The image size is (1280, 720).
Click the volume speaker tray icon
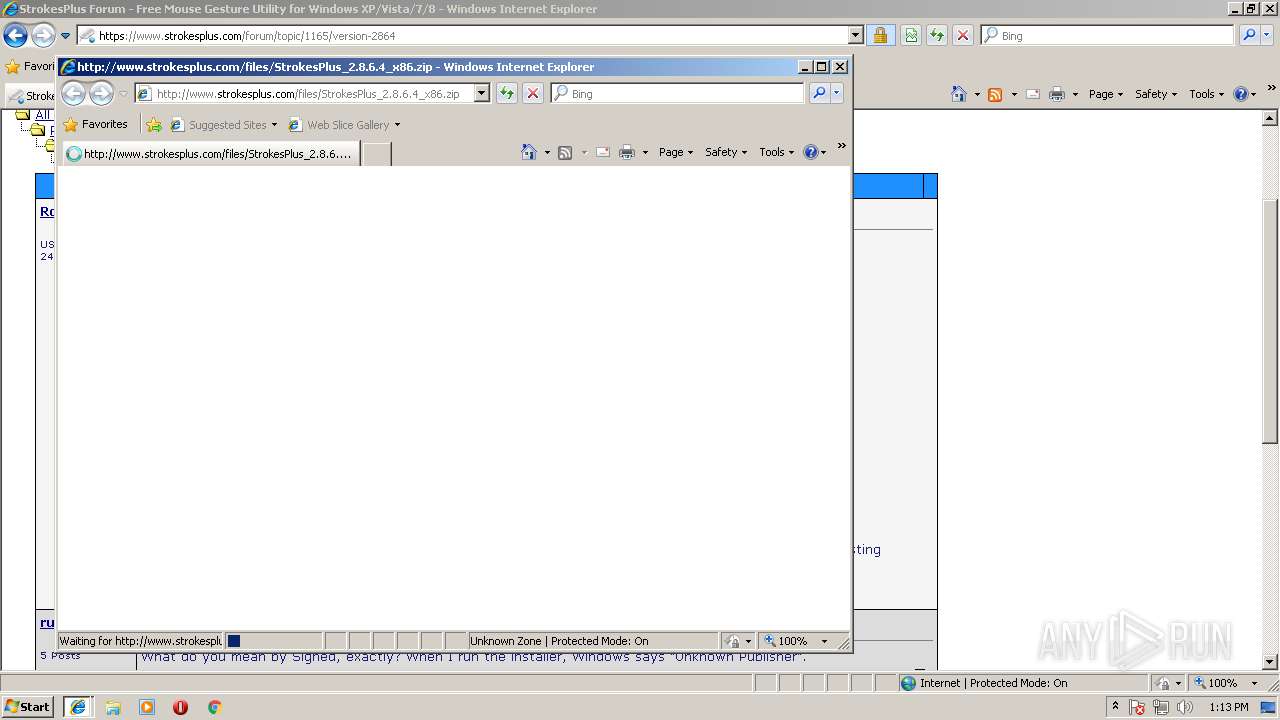pos(1185,707)
